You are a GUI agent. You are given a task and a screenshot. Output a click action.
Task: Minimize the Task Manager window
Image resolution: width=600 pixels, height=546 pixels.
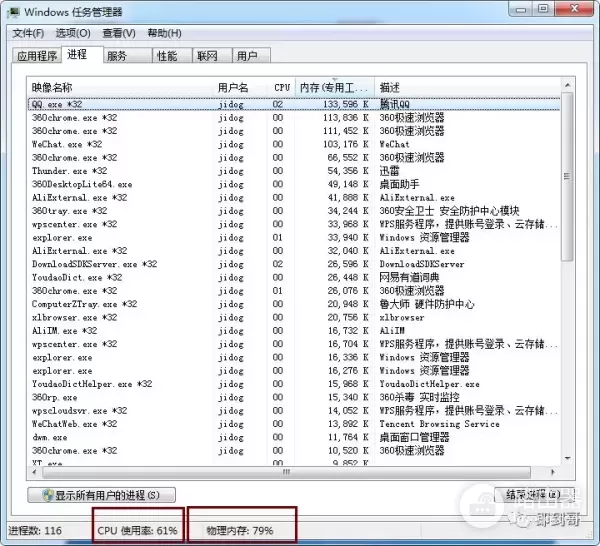520,9
